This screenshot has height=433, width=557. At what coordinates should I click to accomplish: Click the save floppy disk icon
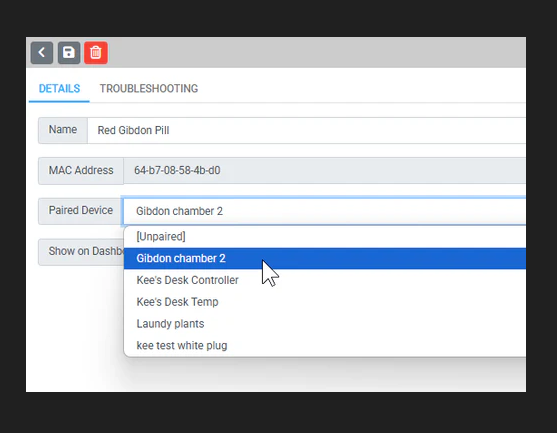[69, 53]
